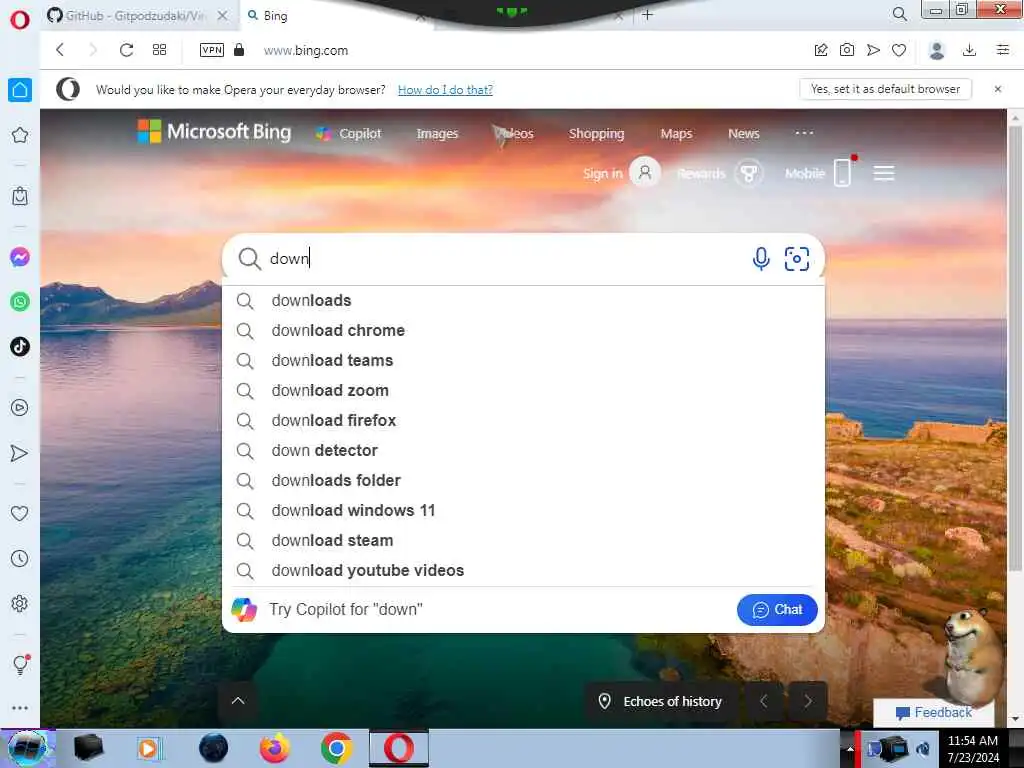
Task: Open the home button in Opera sidebar
Action: click(20, 90)
